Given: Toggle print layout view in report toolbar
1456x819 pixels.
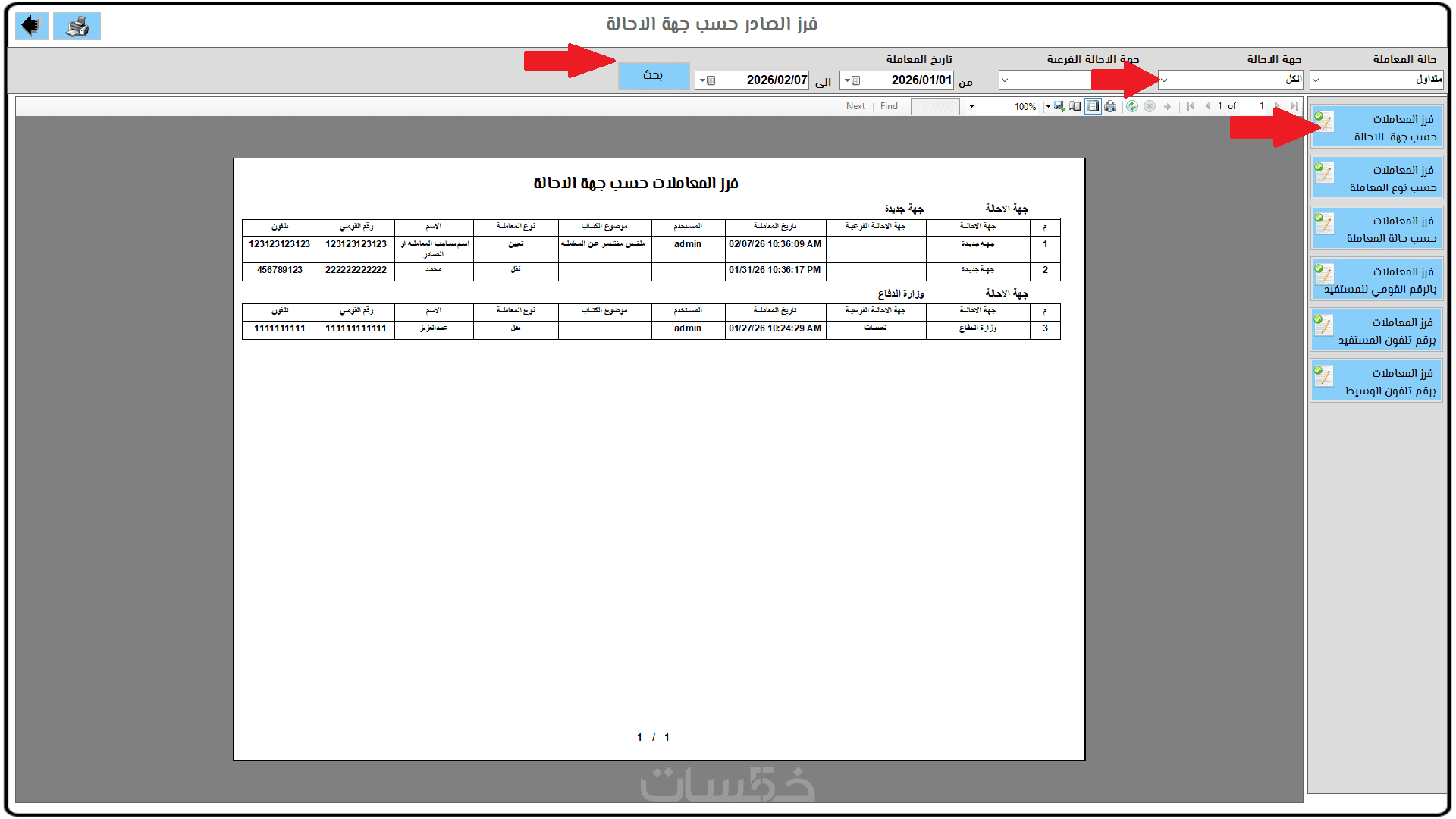Looking at the screenshot, I should coord(1093,107).
